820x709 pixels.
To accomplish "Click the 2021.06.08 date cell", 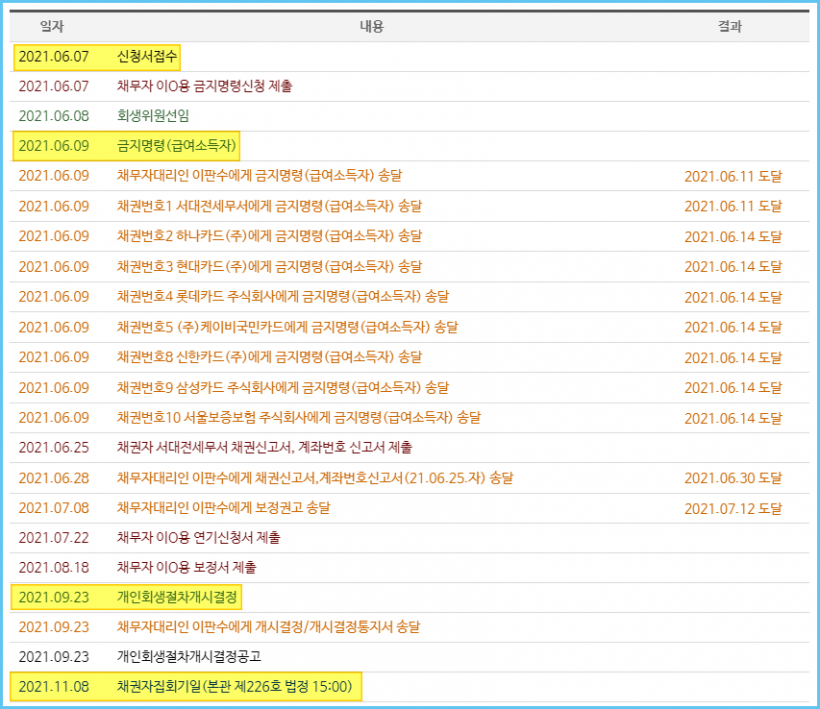I will click(54, 116).
